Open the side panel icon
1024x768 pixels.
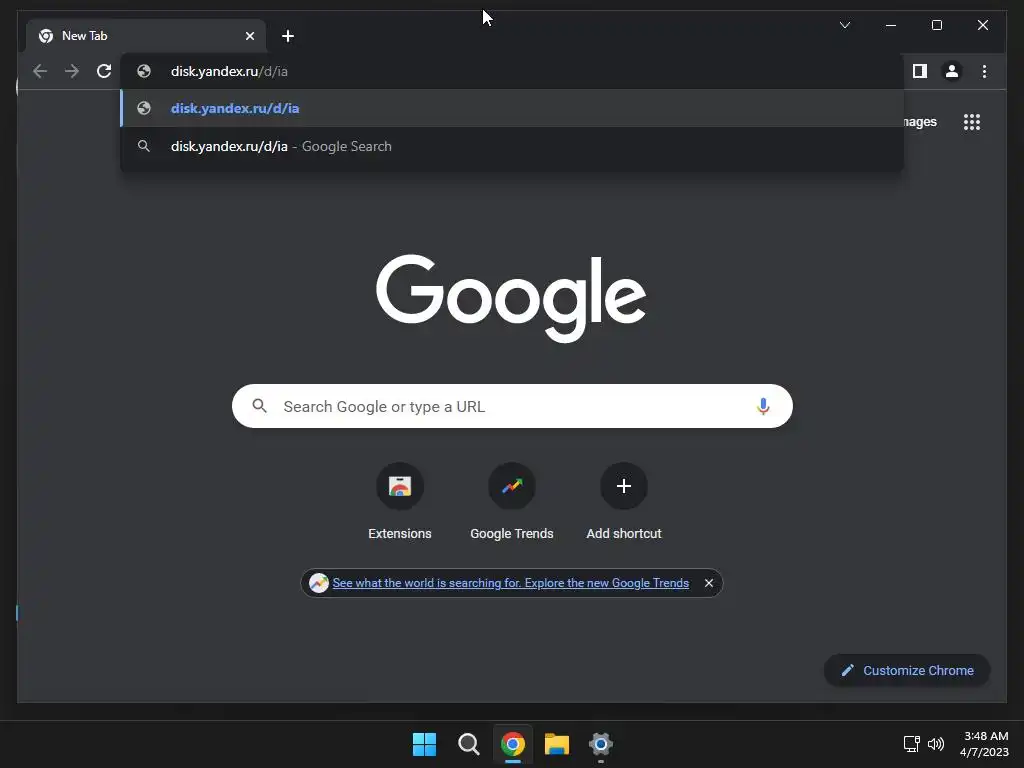(x=920, y=71)
